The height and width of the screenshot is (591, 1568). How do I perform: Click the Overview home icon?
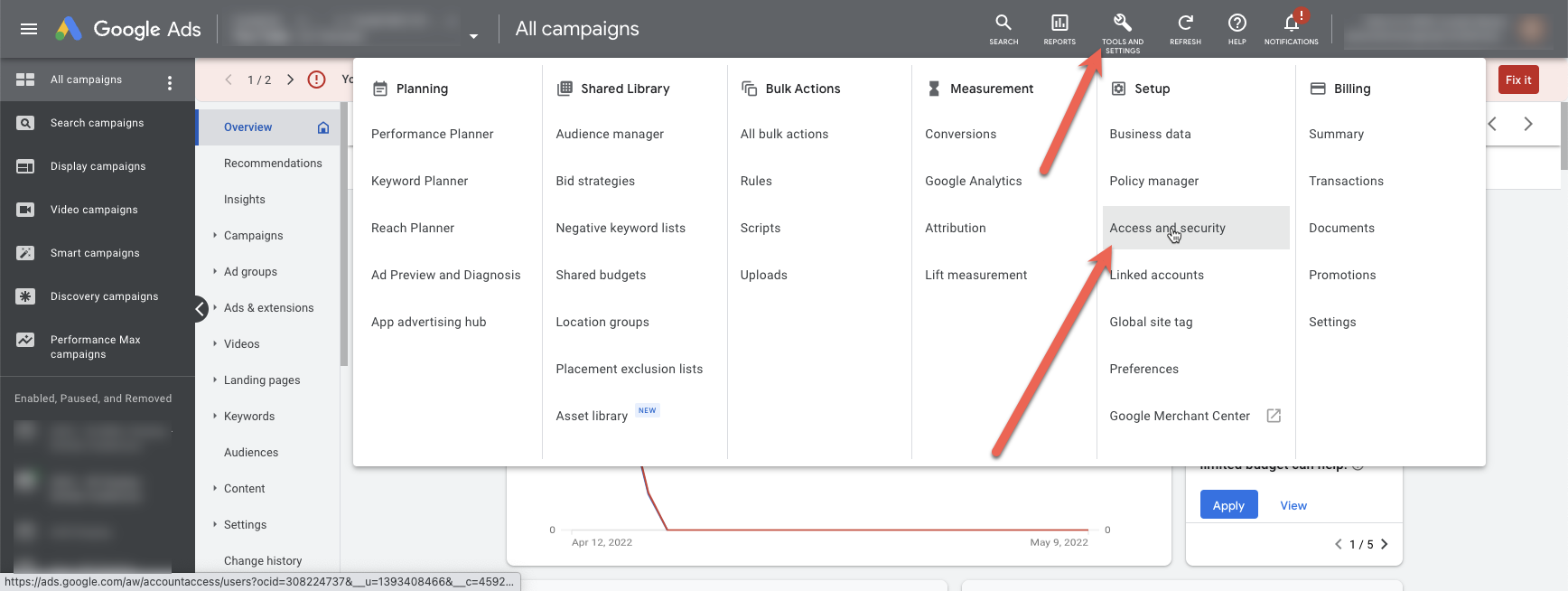323,127
